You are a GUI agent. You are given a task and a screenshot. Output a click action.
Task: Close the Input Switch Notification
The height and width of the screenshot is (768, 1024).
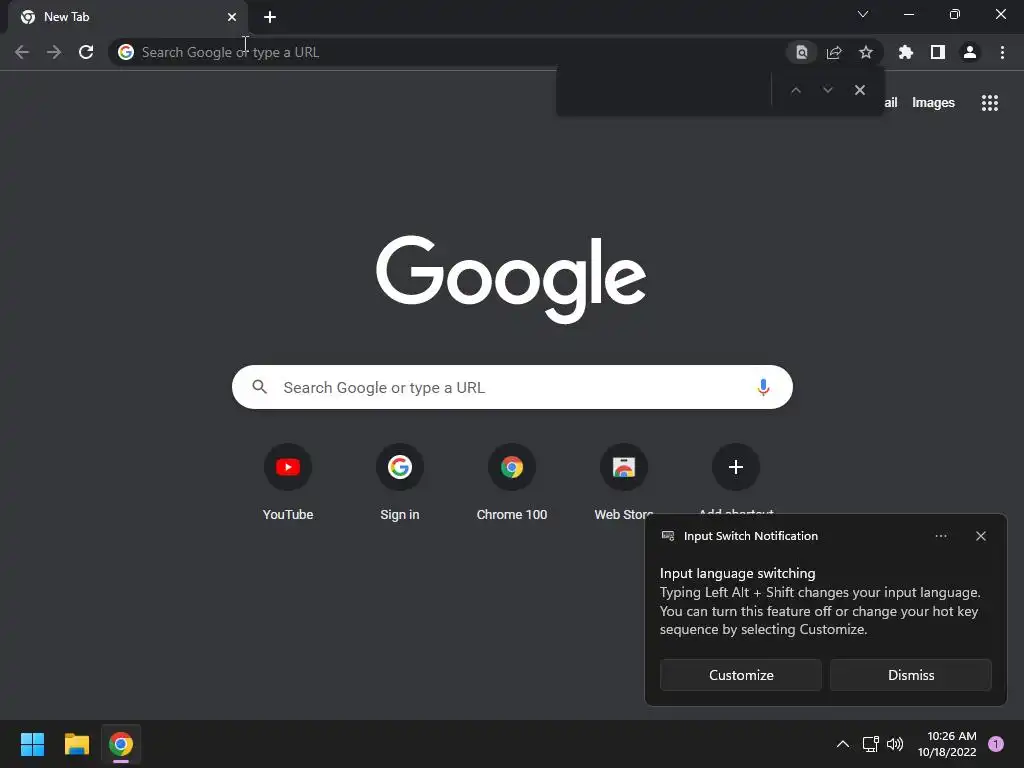[981, 536]
